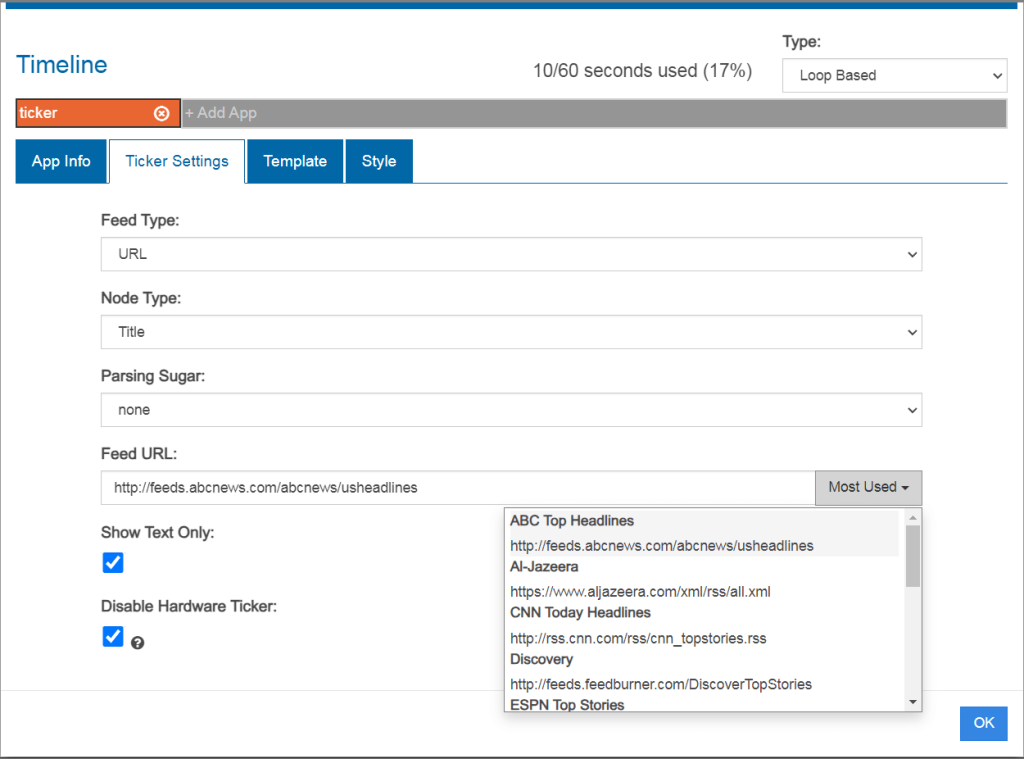The image size is (1024, 759).
Task: Uncheck Show Text Only checkbox
Action: [113, 563]
